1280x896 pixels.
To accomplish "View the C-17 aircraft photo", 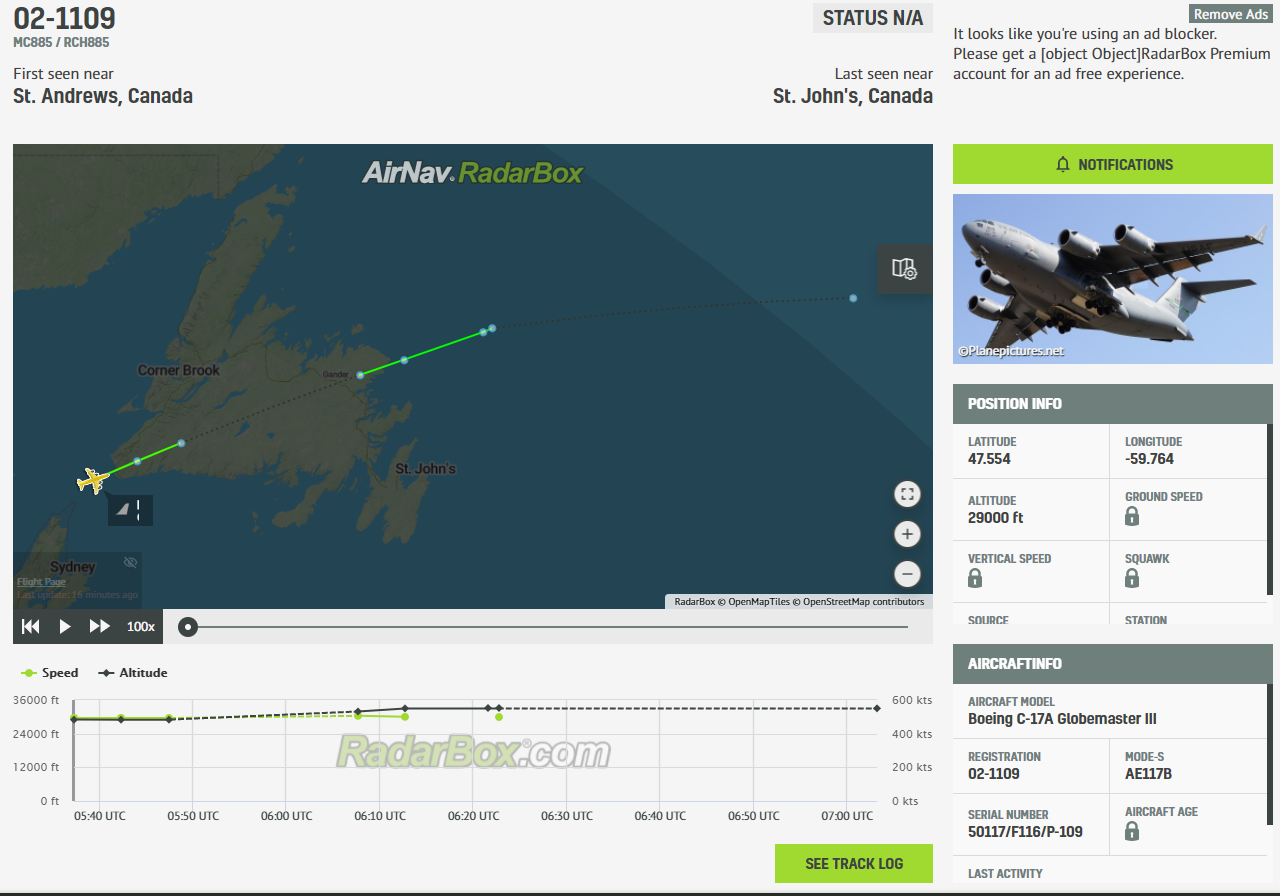I will pyautogui.click(x=1113, y=278).
